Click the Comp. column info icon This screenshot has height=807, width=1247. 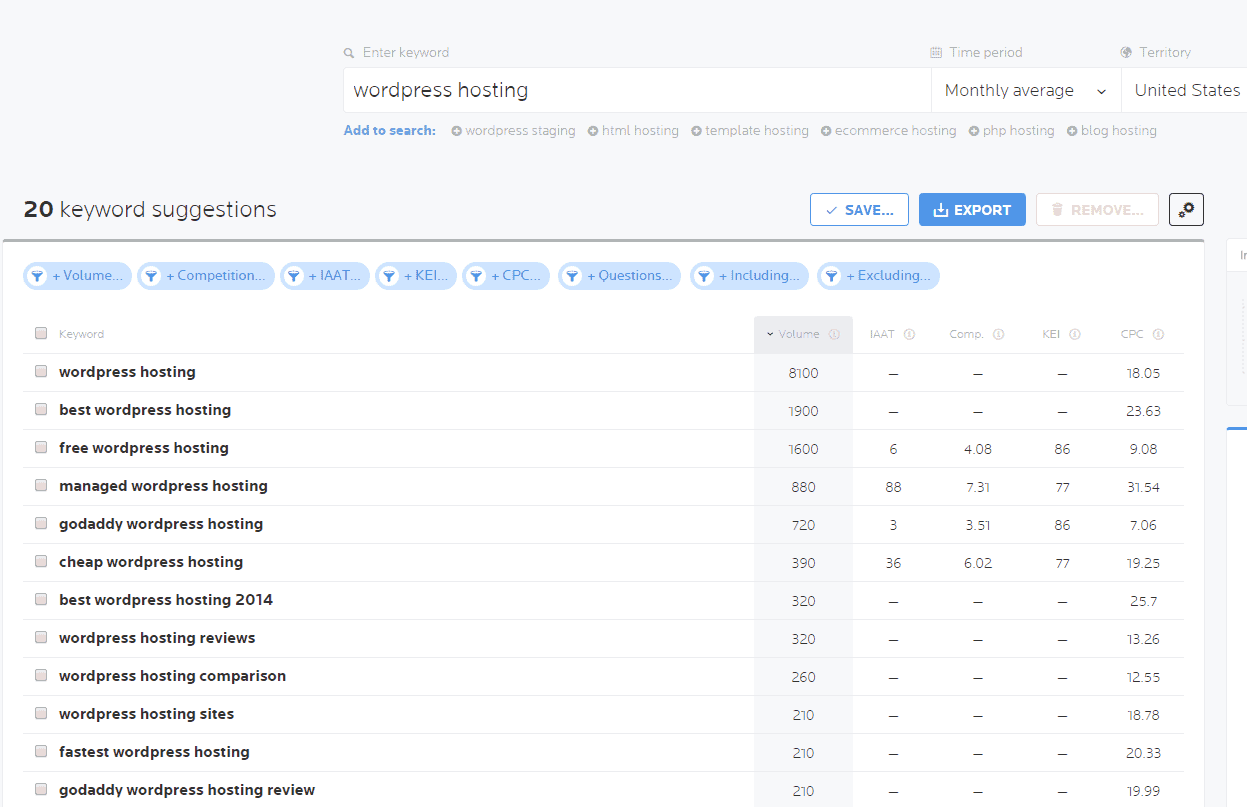point(998,335)
